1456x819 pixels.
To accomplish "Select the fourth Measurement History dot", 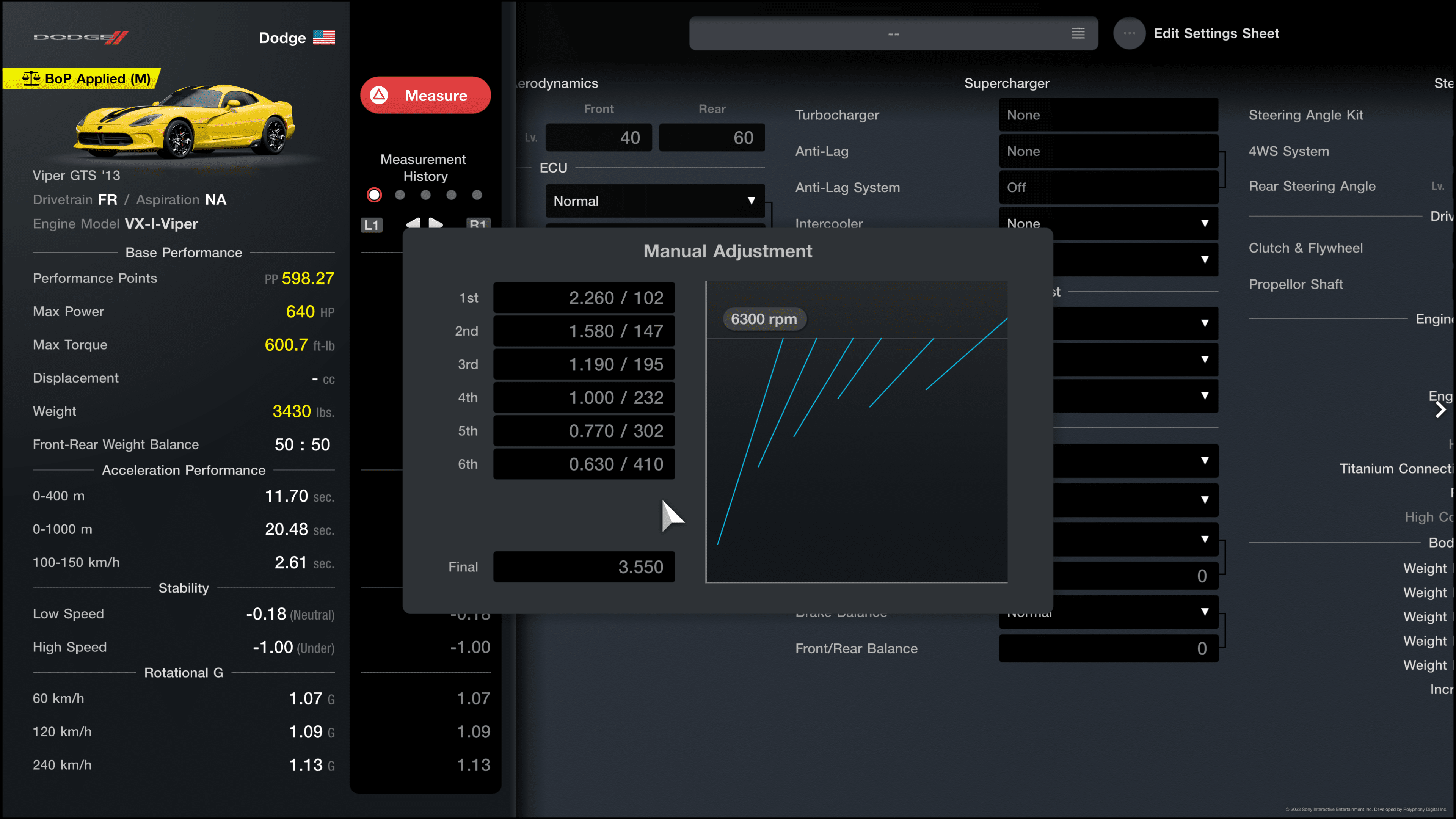I will (x=451, y=195).
